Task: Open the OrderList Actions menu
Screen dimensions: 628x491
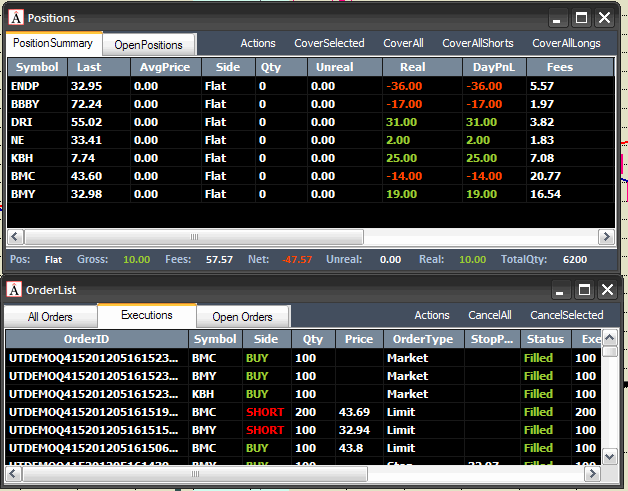Action: click(432, 315)
